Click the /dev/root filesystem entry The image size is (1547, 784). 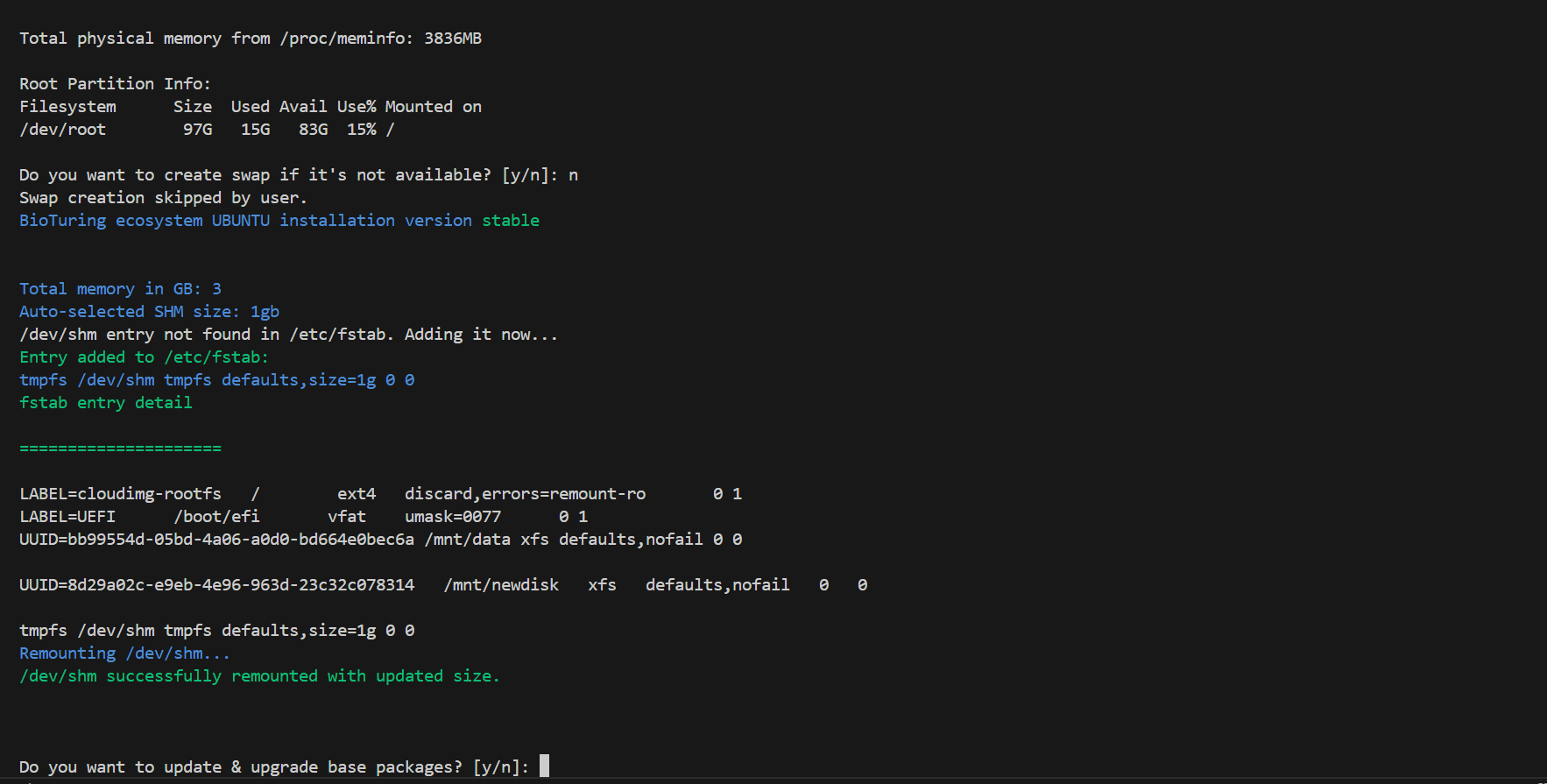[63, 130]
